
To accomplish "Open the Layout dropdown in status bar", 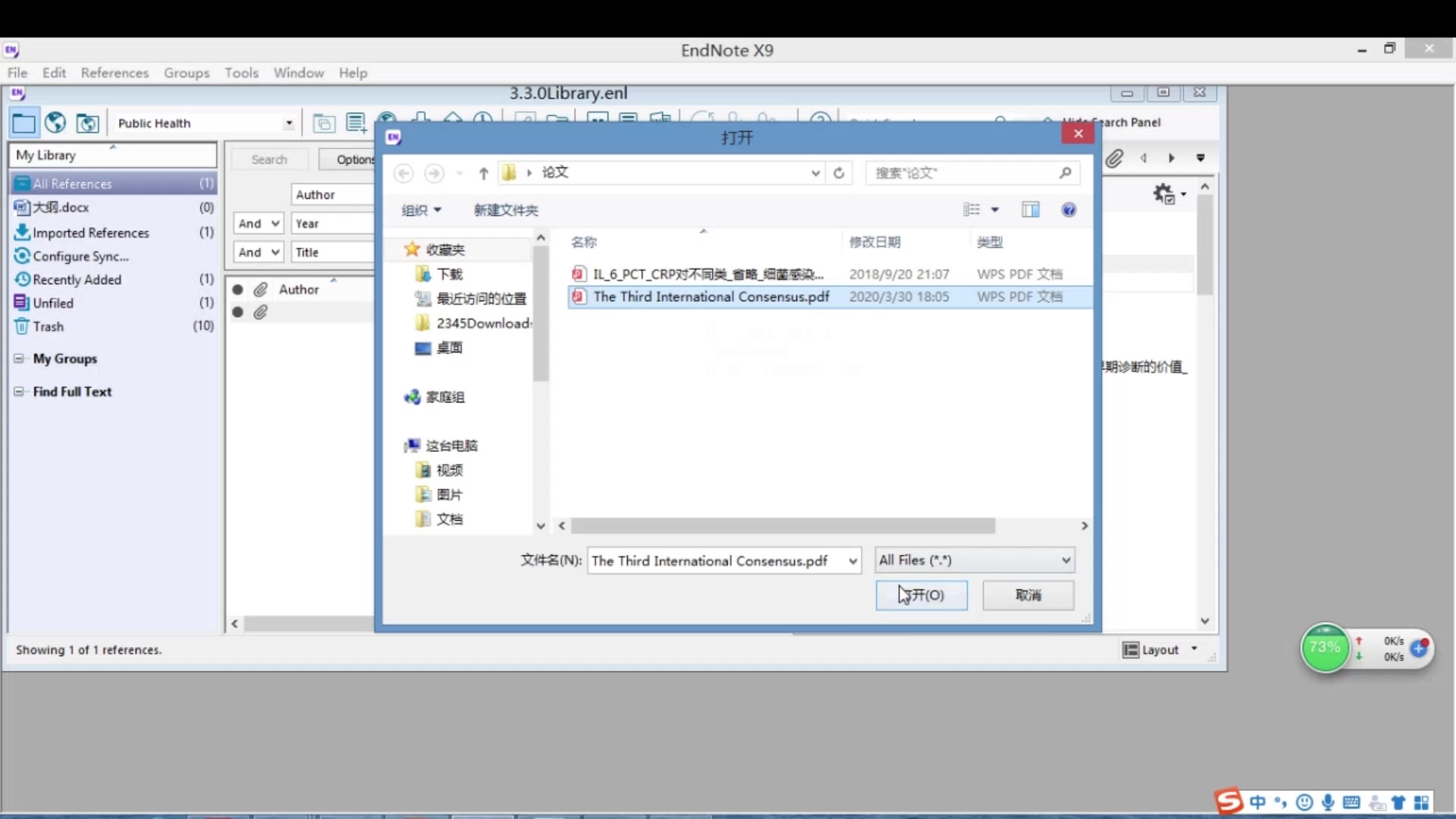I will click(1159, 650).
